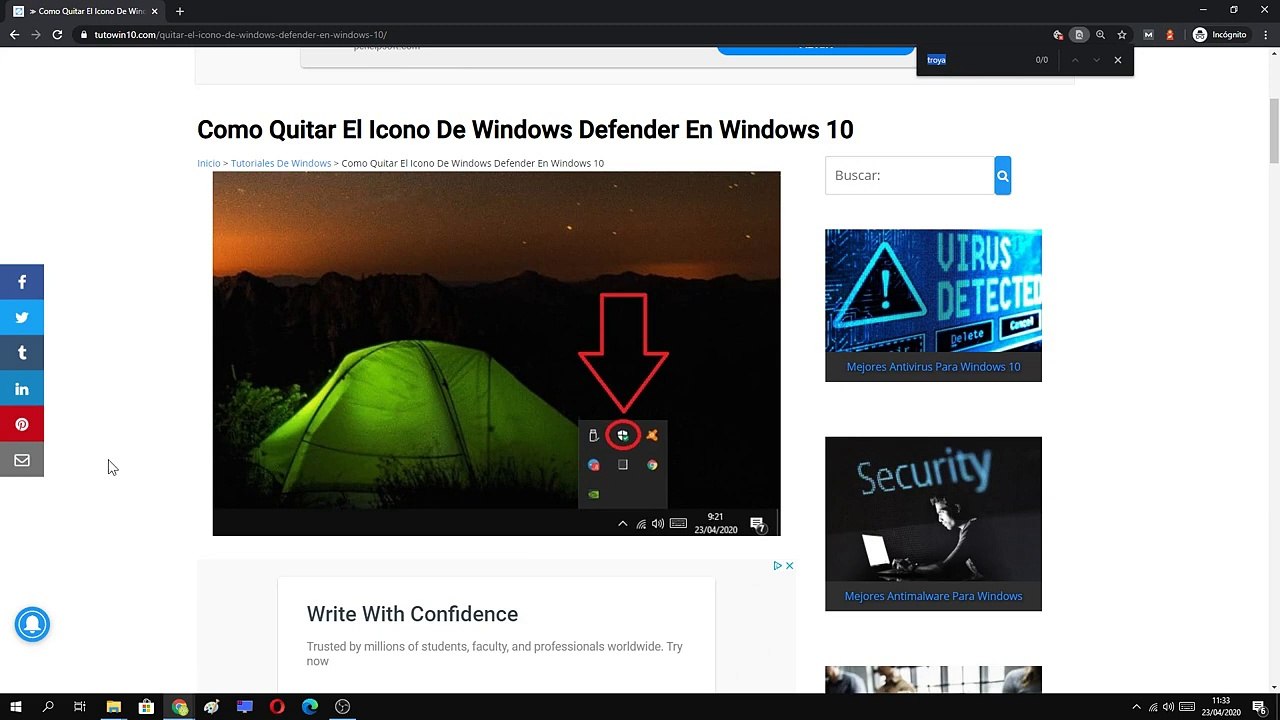The image size is (1280, 720).
Task: Click the address bar URL
Action: 240,35
